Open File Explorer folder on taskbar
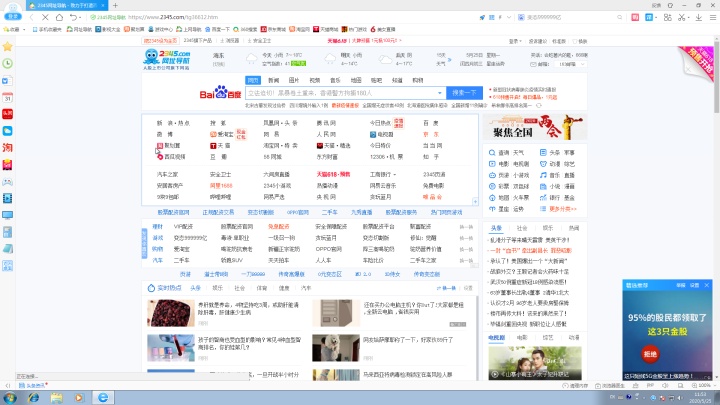The height and width of the screenshot is (405, 720). (x=56, y=398)
